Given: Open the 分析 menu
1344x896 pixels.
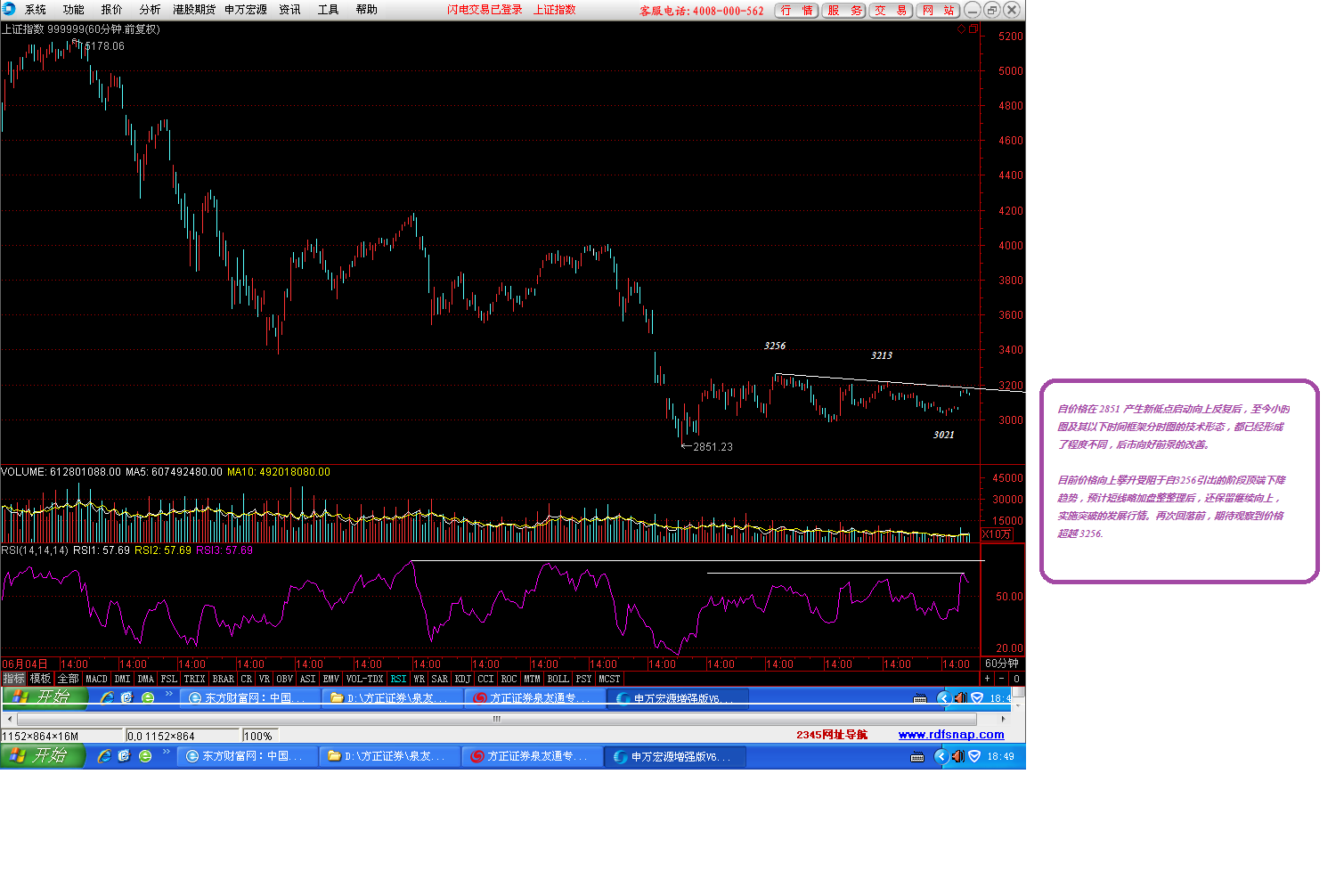Looking at the screenshot, I should pyautogui.click(x=151, y=10).
